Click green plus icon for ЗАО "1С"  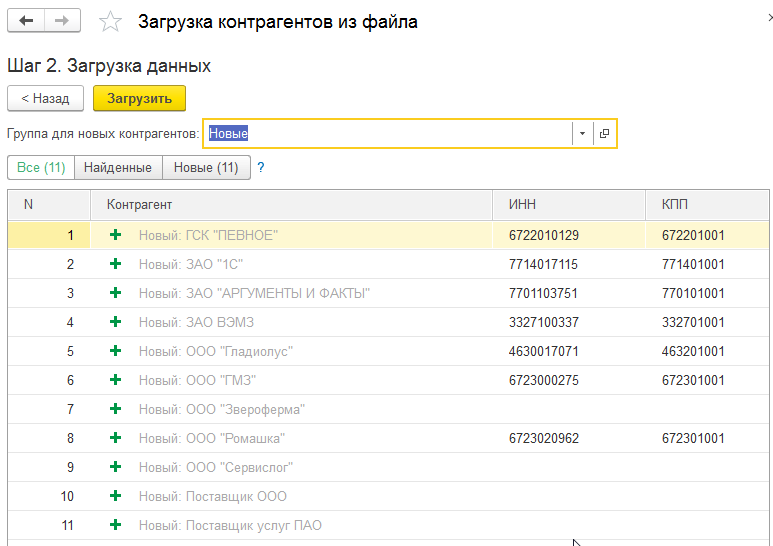(115, 264)
